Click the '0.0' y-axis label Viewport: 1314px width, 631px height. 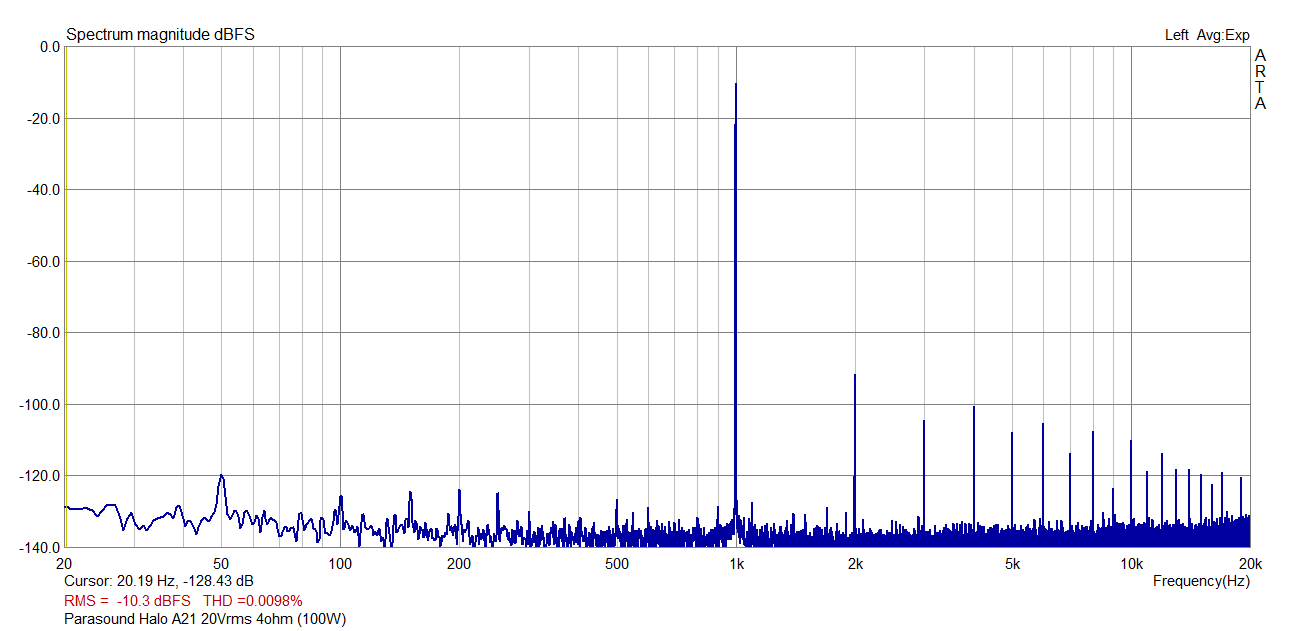48,47
